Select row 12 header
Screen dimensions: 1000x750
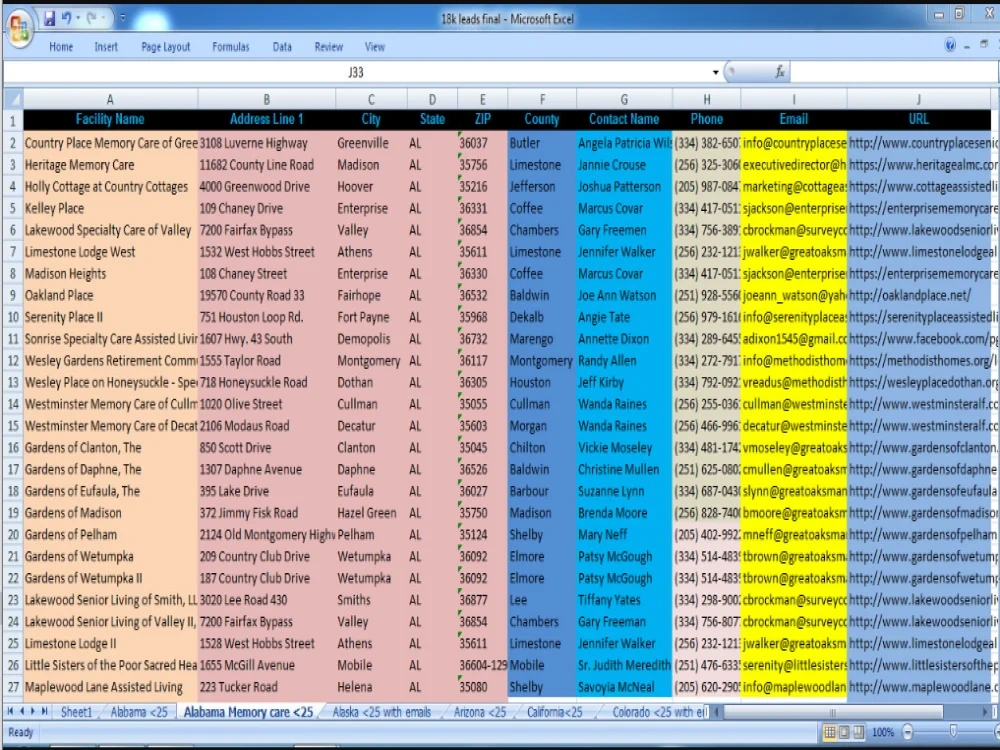pyautogui.click(x=13, y=361)
